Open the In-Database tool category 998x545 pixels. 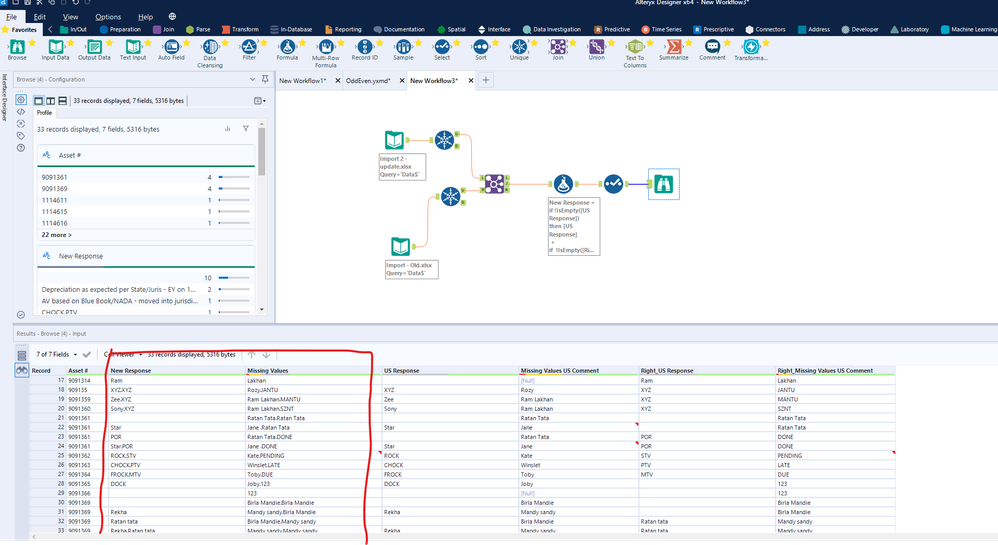coord(291,29)
